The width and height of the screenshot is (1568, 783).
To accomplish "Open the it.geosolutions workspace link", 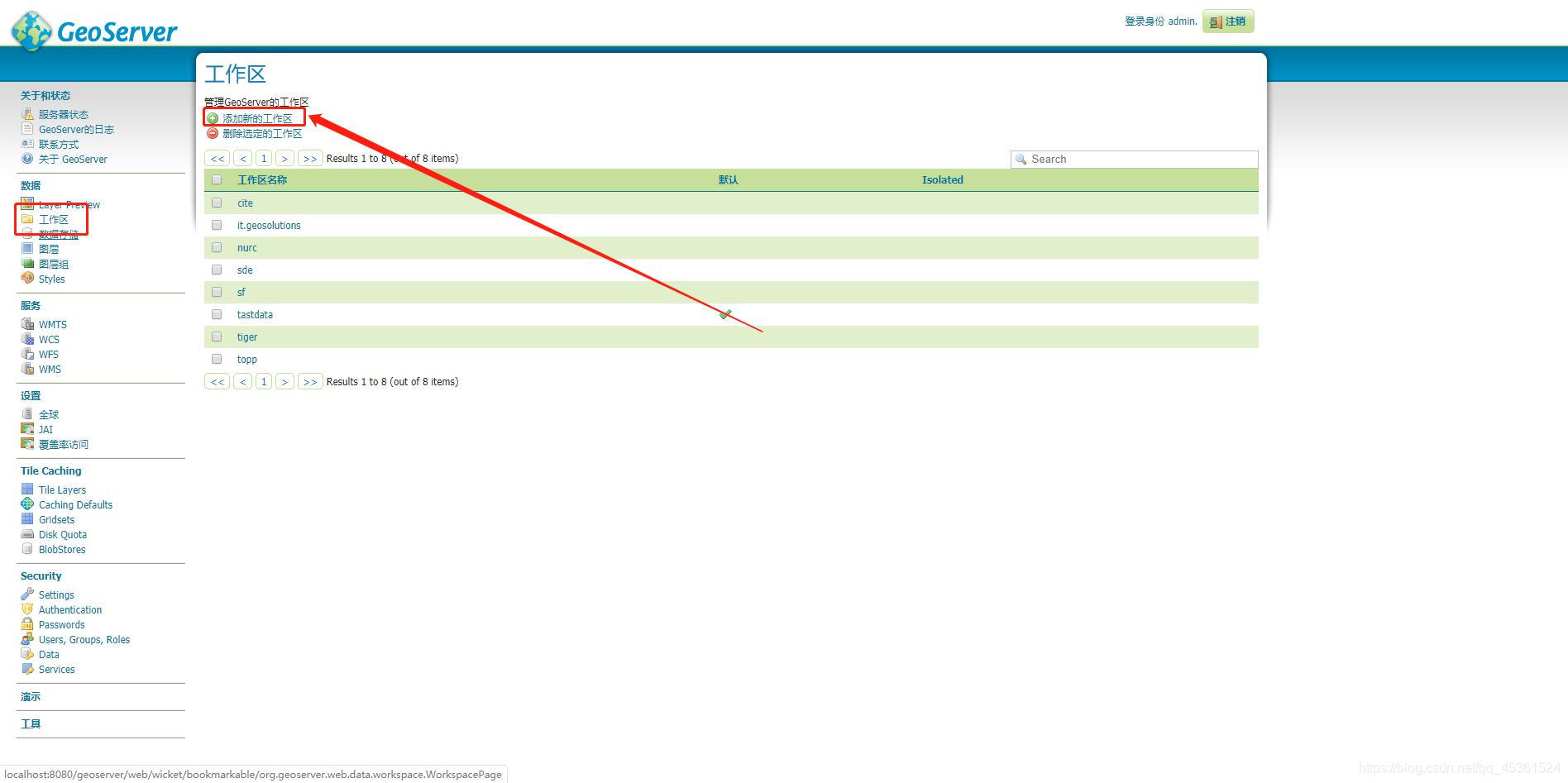I will point(269,225).
